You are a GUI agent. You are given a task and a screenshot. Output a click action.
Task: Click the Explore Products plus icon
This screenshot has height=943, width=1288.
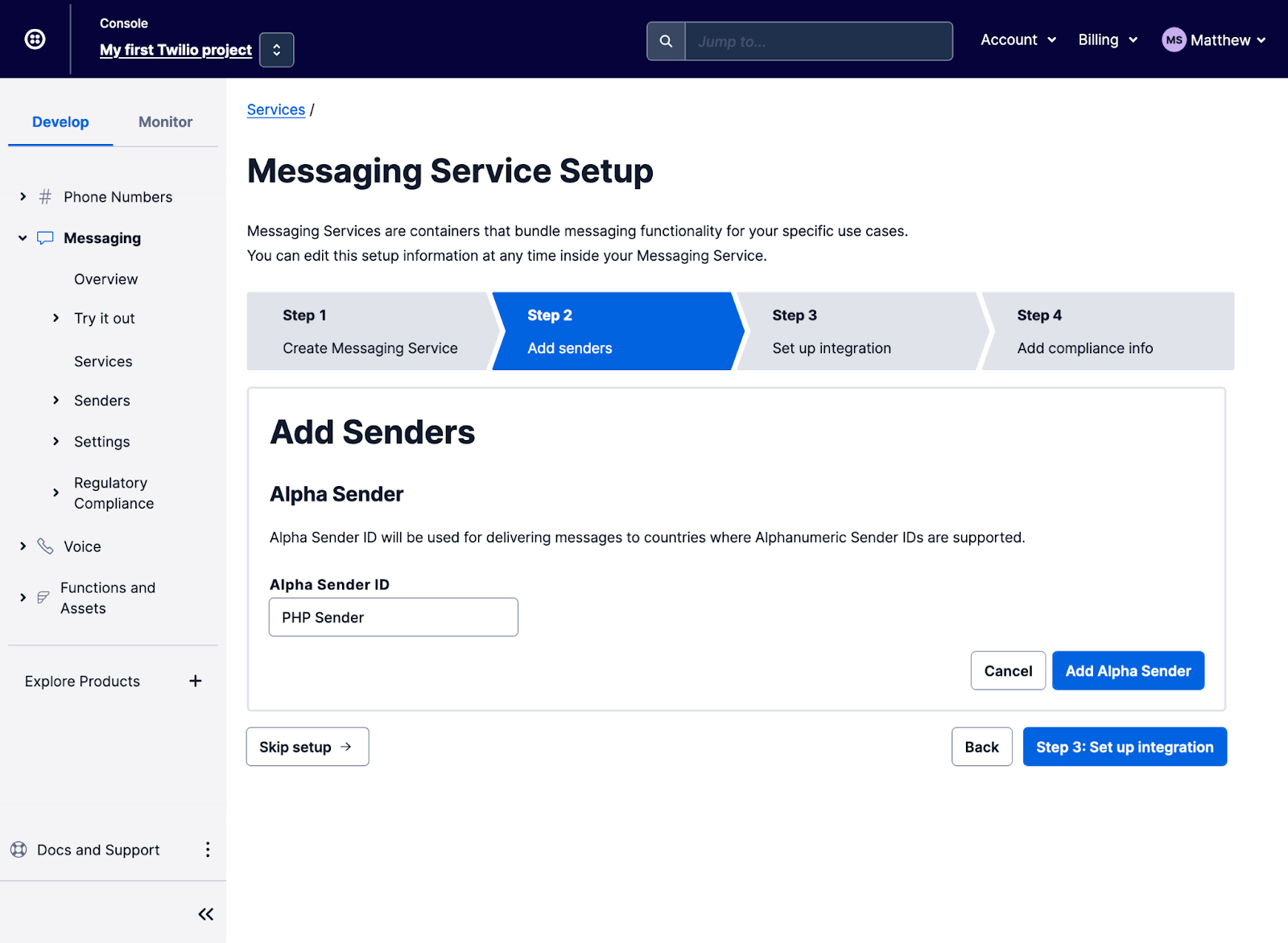click(x=196, y=681)
